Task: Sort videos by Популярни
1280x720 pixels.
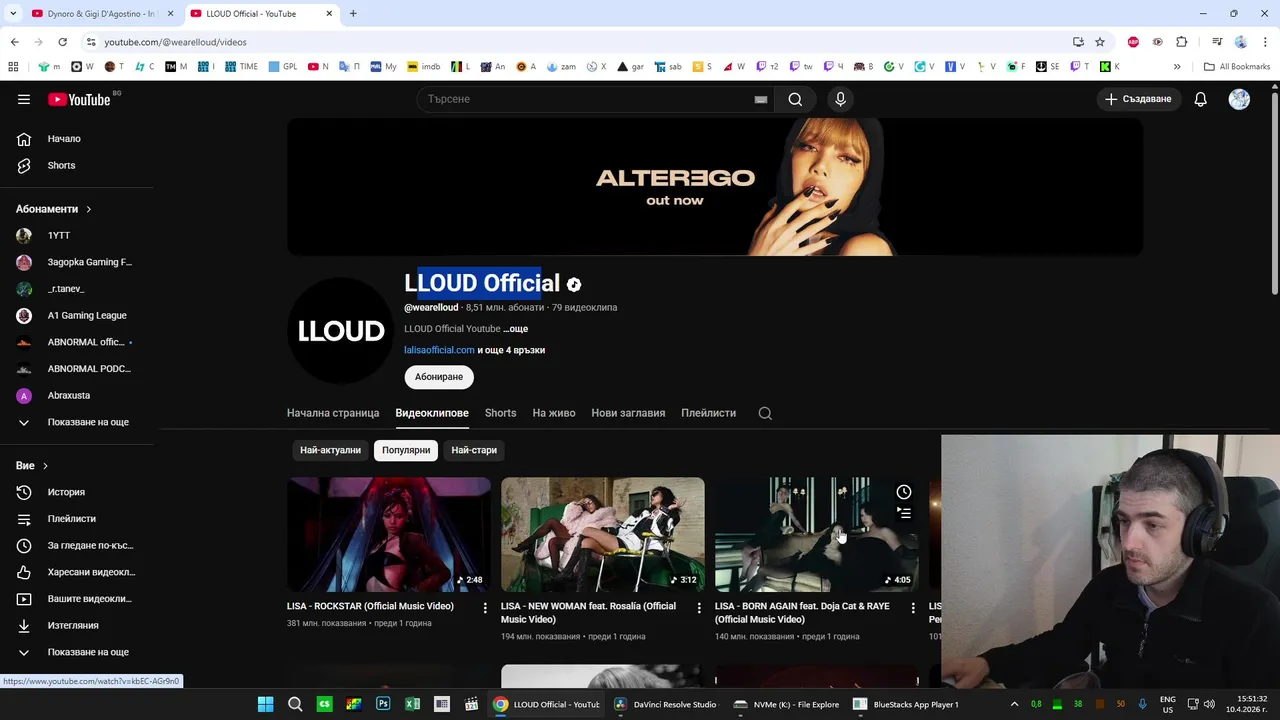Action: 406,450
